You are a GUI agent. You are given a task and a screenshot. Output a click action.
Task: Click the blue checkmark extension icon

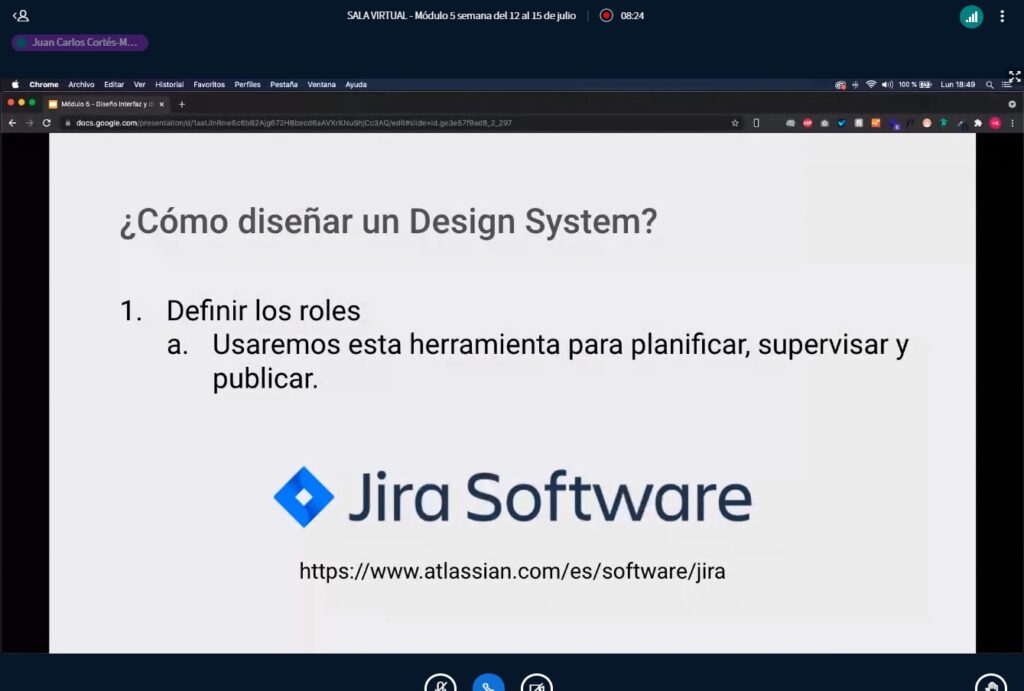point(841,123)
